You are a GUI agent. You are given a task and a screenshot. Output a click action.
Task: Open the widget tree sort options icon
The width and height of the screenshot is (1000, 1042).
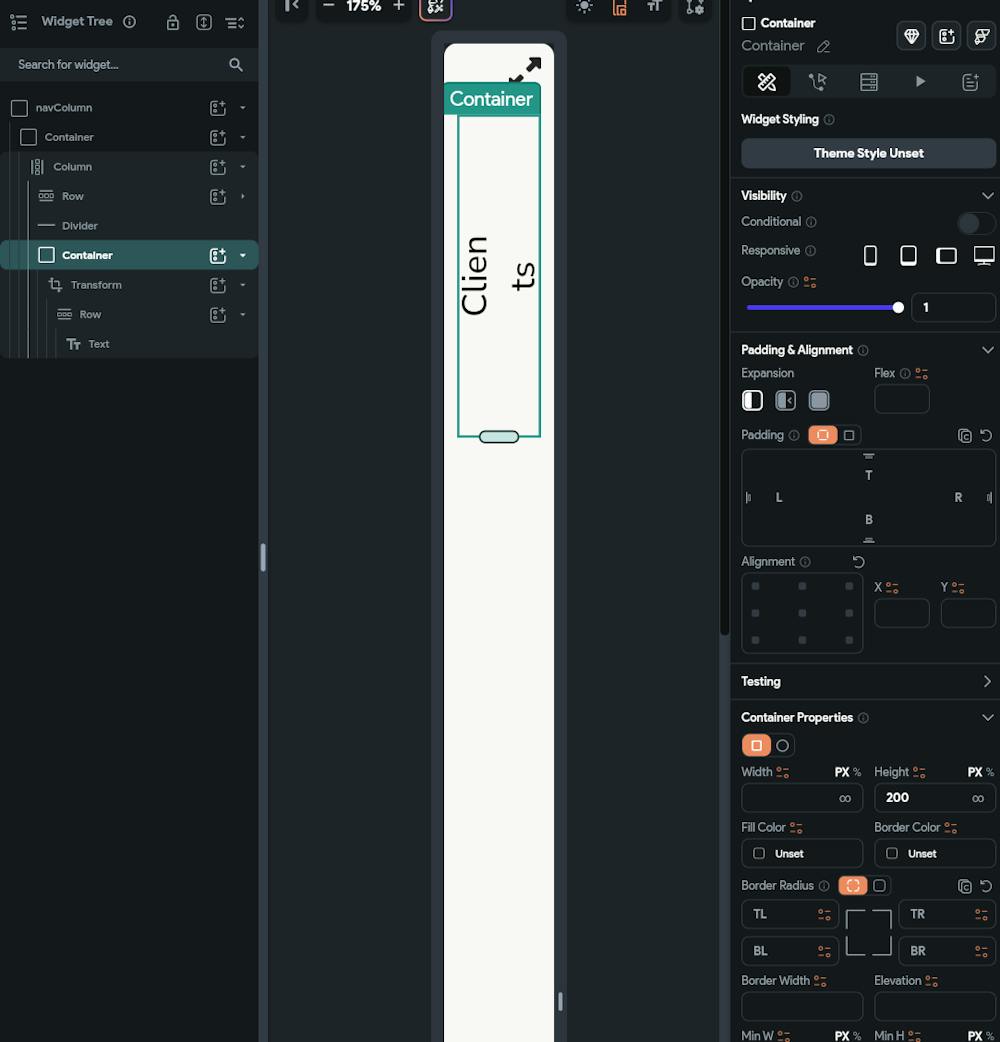pos(235,23)
